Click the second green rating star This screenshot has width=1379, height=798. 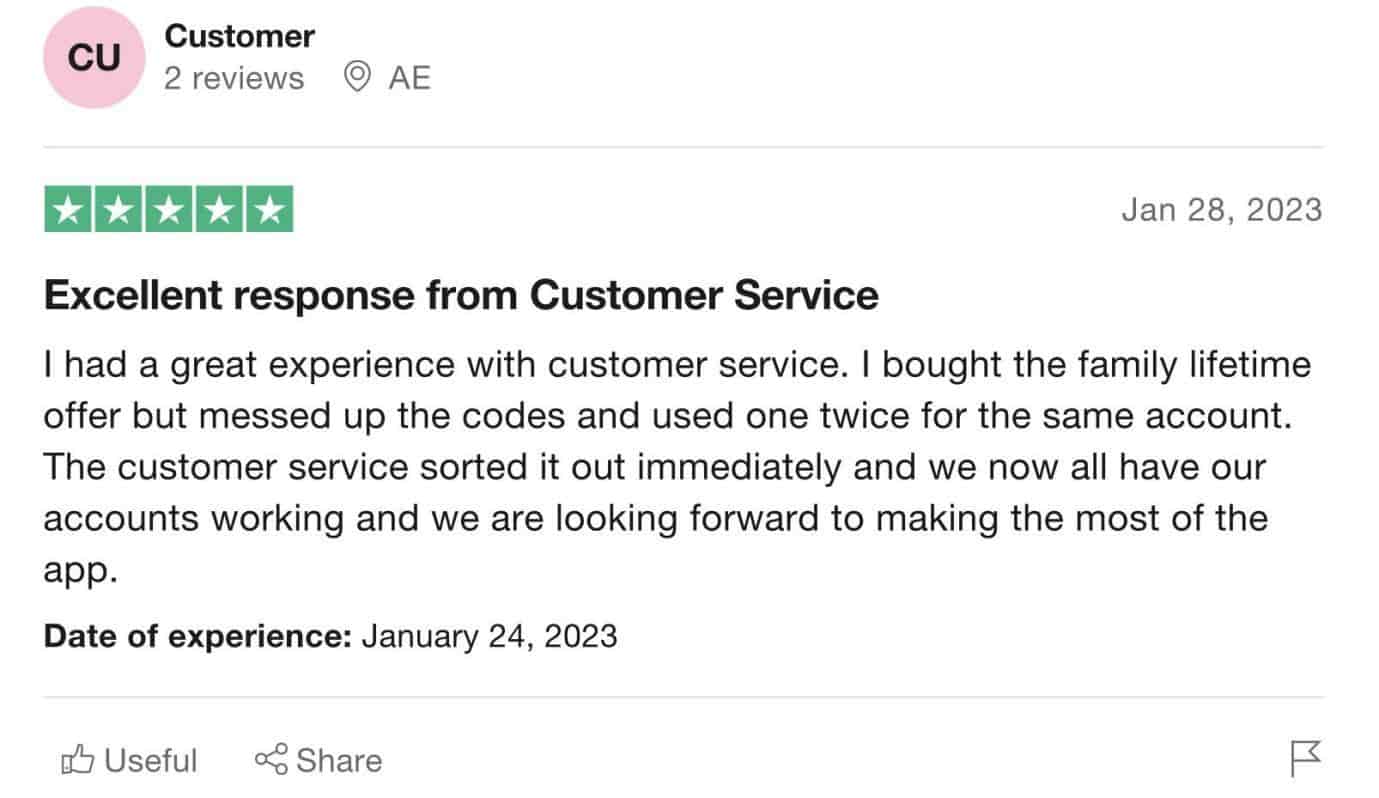(x=118, y=209)
